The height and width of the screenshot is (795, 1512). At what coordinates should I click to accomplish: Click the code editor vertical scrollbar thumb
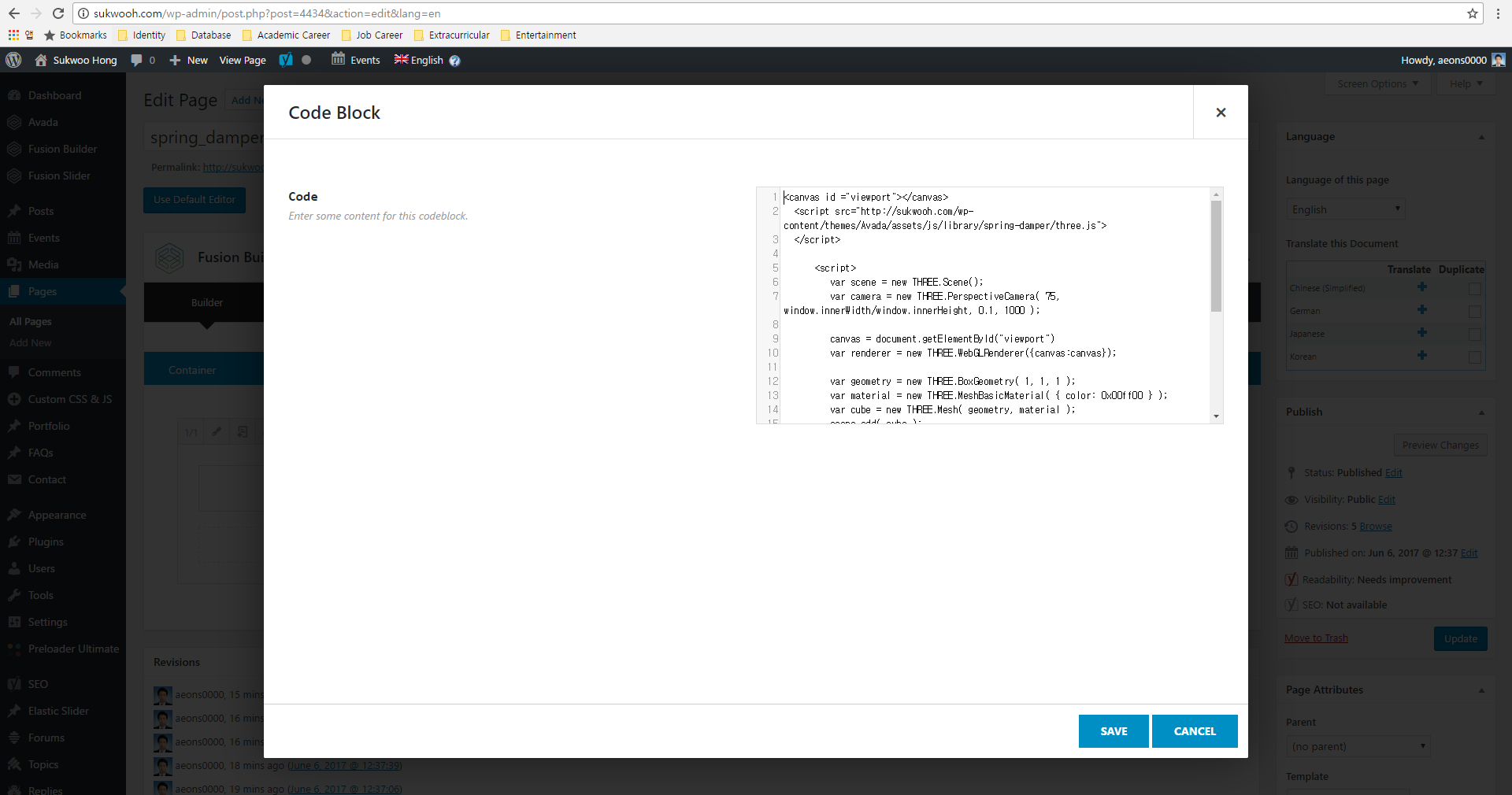(1216, 256)
